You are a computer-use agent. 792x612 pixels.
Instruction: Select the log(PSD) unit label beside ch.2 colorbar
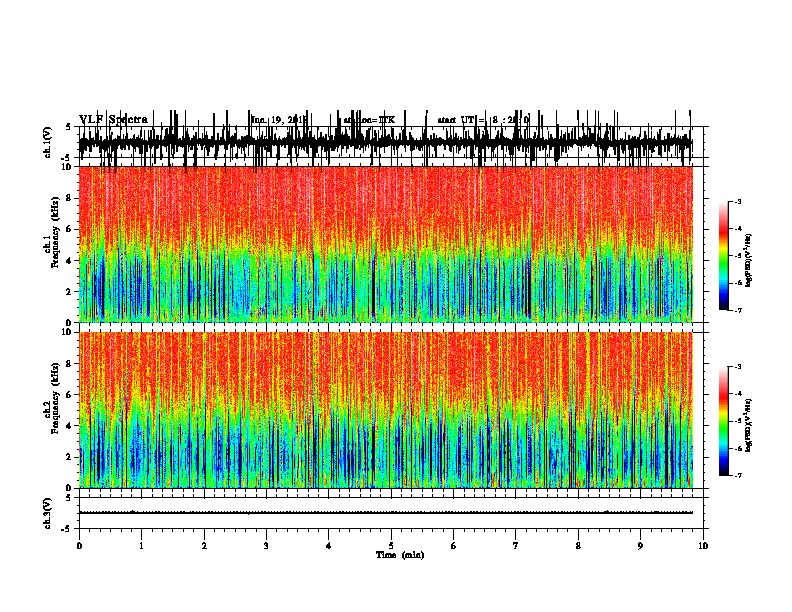coord(749,425)
